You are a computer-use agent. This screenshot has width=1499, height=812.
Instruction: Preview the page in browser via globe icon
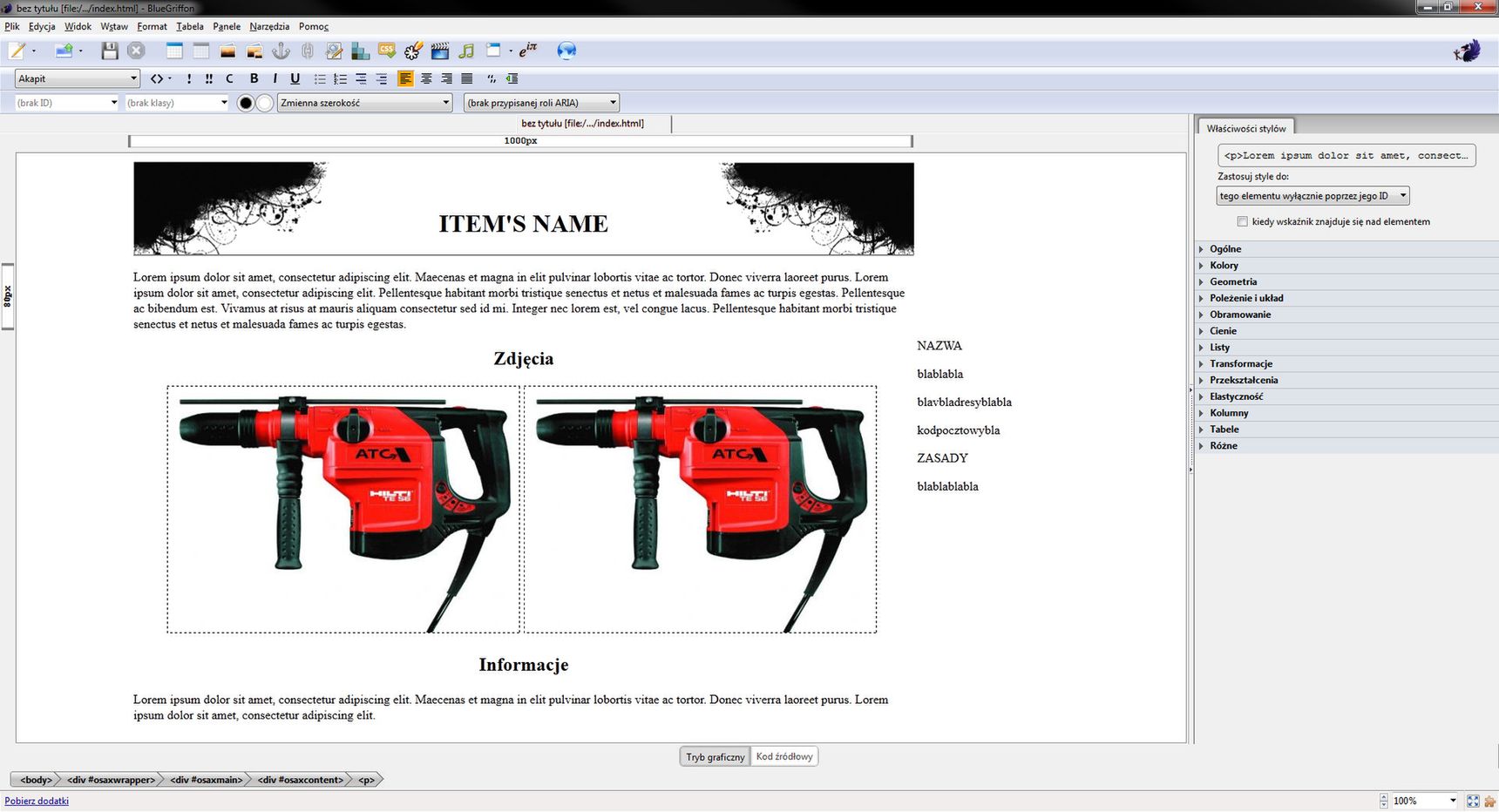coord(566,51)
